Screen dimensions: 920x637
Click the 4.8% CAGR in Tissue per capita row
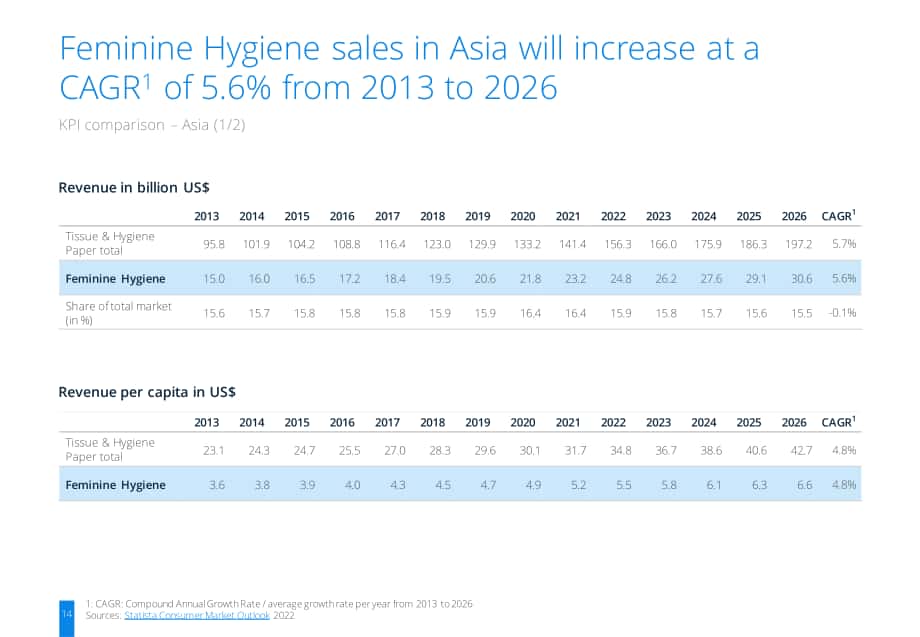844,450
